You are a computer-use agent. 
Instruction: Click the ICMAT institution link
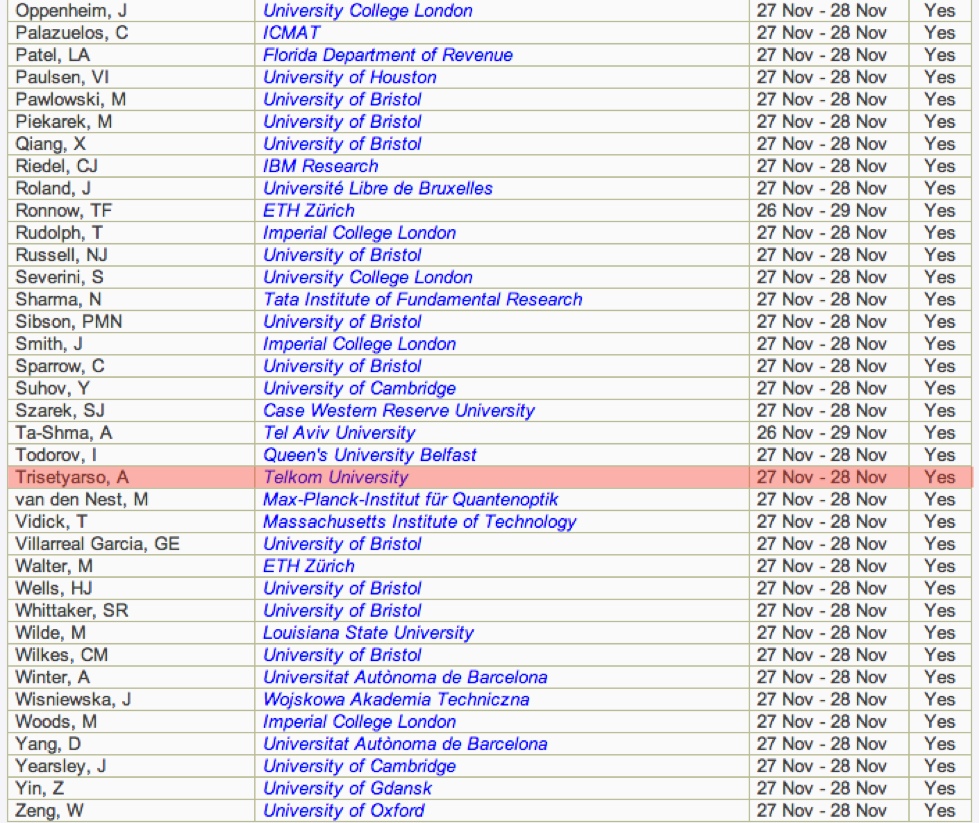(x=291, y=33)
